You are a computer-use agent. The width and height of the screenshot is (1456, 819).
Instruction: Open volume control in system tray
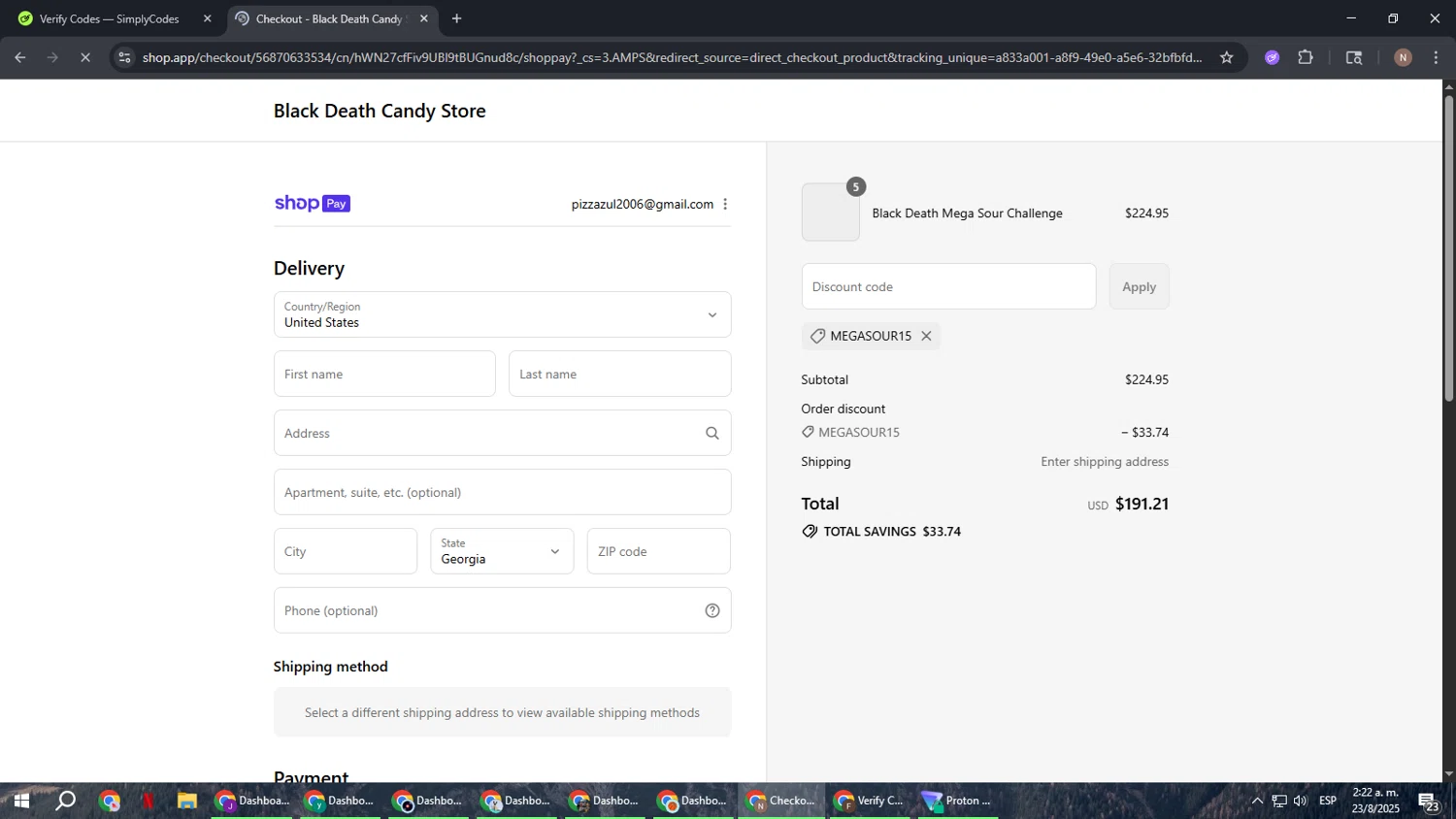(1301, 801)
